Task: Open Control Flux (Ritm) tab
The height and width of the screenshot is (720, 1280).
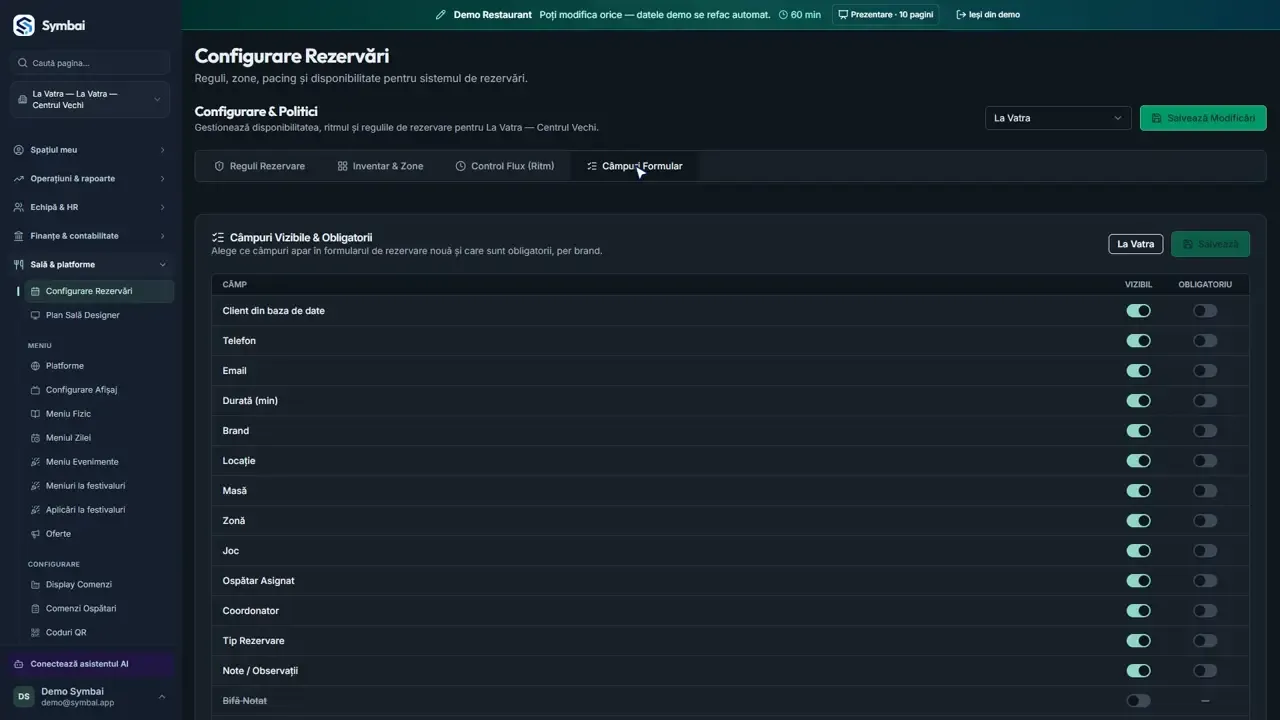Action: pos(505,166)
